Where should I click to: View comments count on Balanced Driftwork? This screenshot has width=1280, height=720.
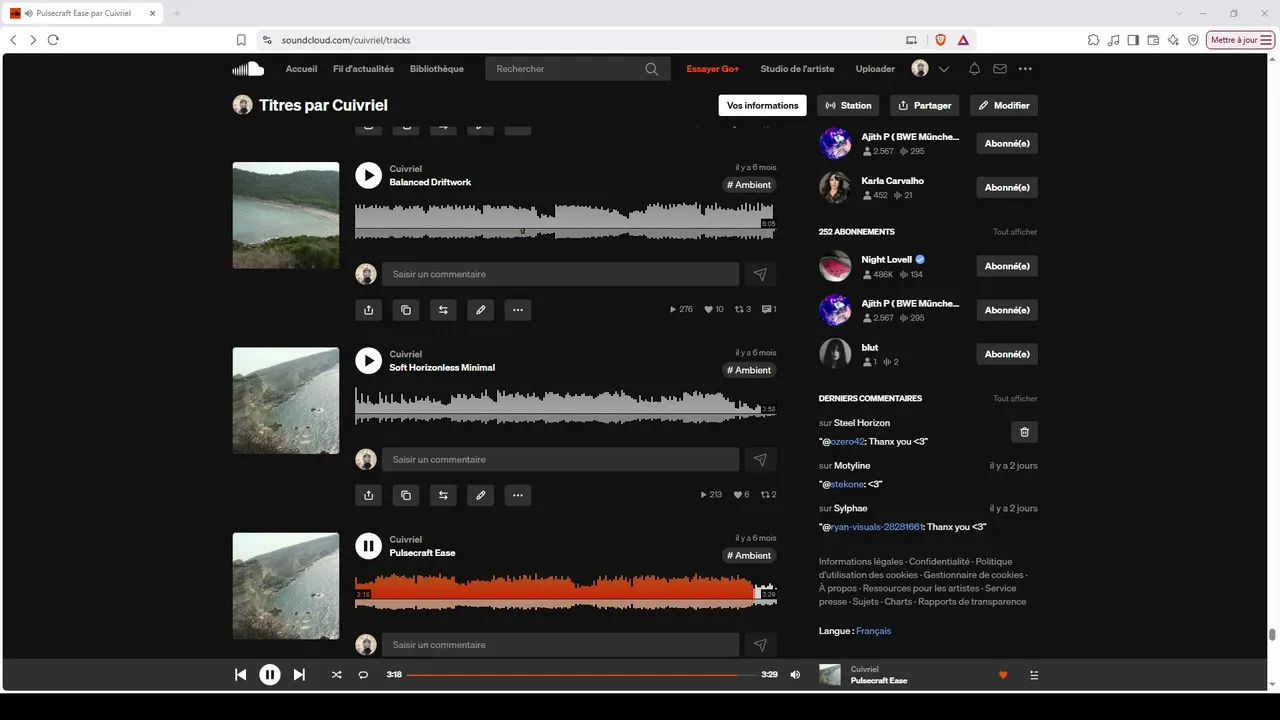tap(769, 310)
